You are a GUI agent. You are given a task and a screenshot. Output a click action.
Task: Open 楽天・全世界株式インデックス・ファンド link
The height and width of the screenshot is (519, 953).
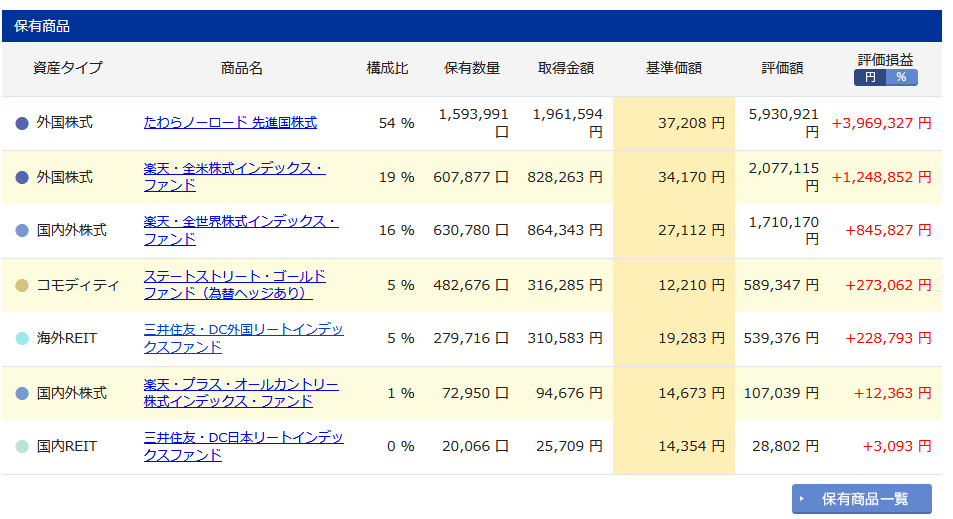coord(241,230)
